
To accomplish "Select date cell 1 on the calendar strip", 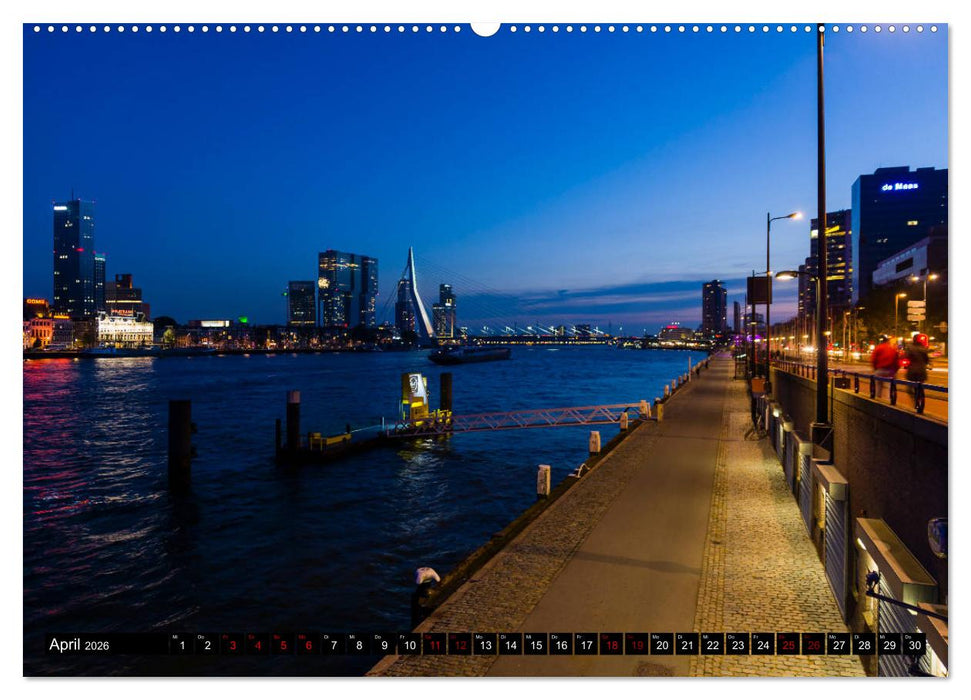I will point(181,644).
